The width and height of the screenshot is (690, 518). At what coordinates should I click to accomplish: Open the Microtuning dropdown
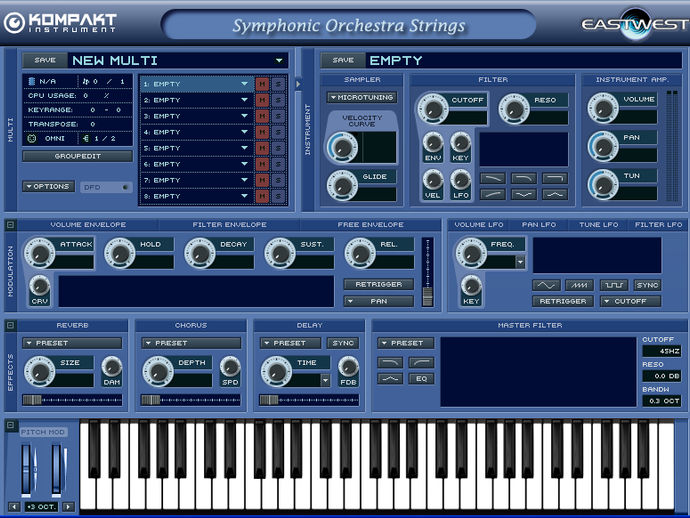(x=362, y=97)
